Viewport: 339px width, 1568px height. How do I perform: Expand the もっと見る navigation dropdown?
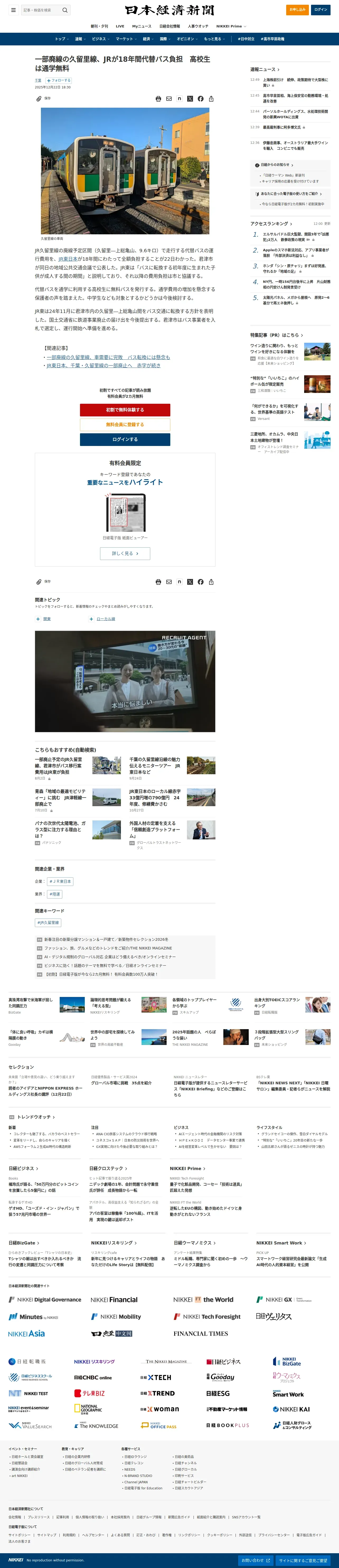[x=214, y=39]
